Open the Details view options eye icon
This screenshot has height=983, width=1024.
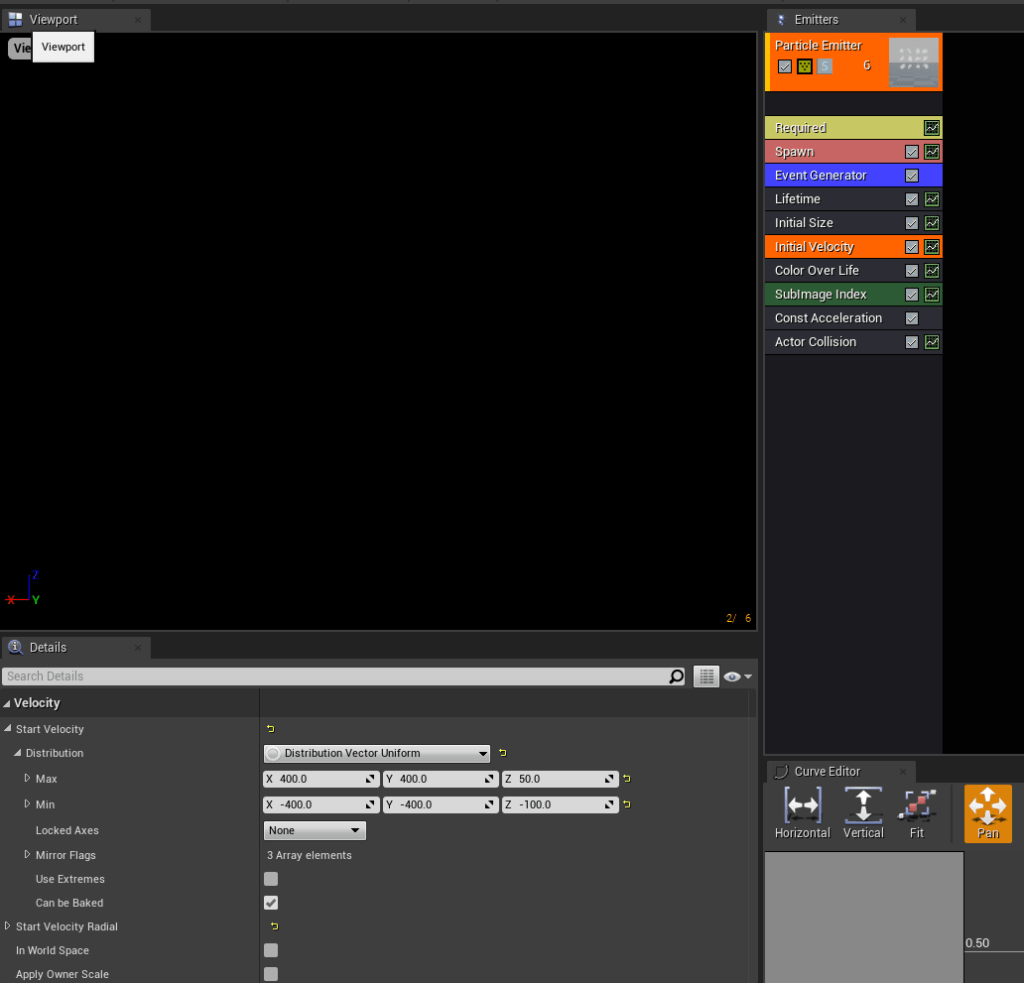coord(737,677)
